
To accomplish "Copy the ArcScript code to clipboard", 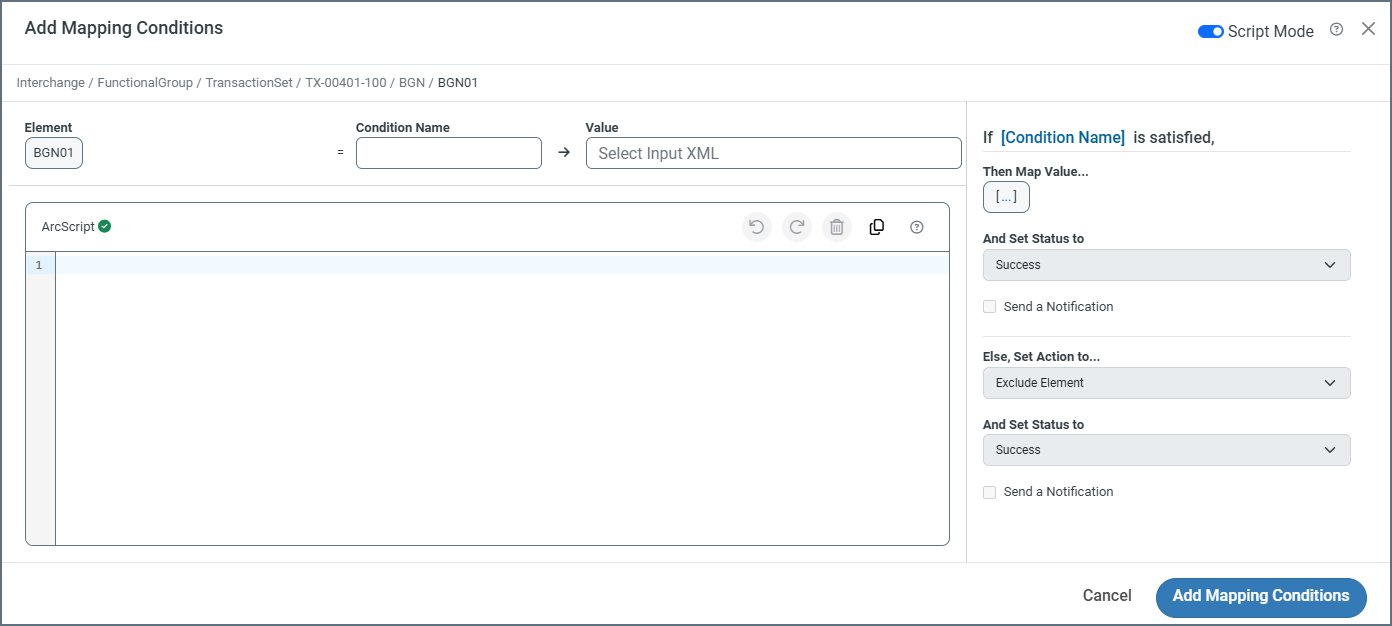I will click(x=877, y=227).
